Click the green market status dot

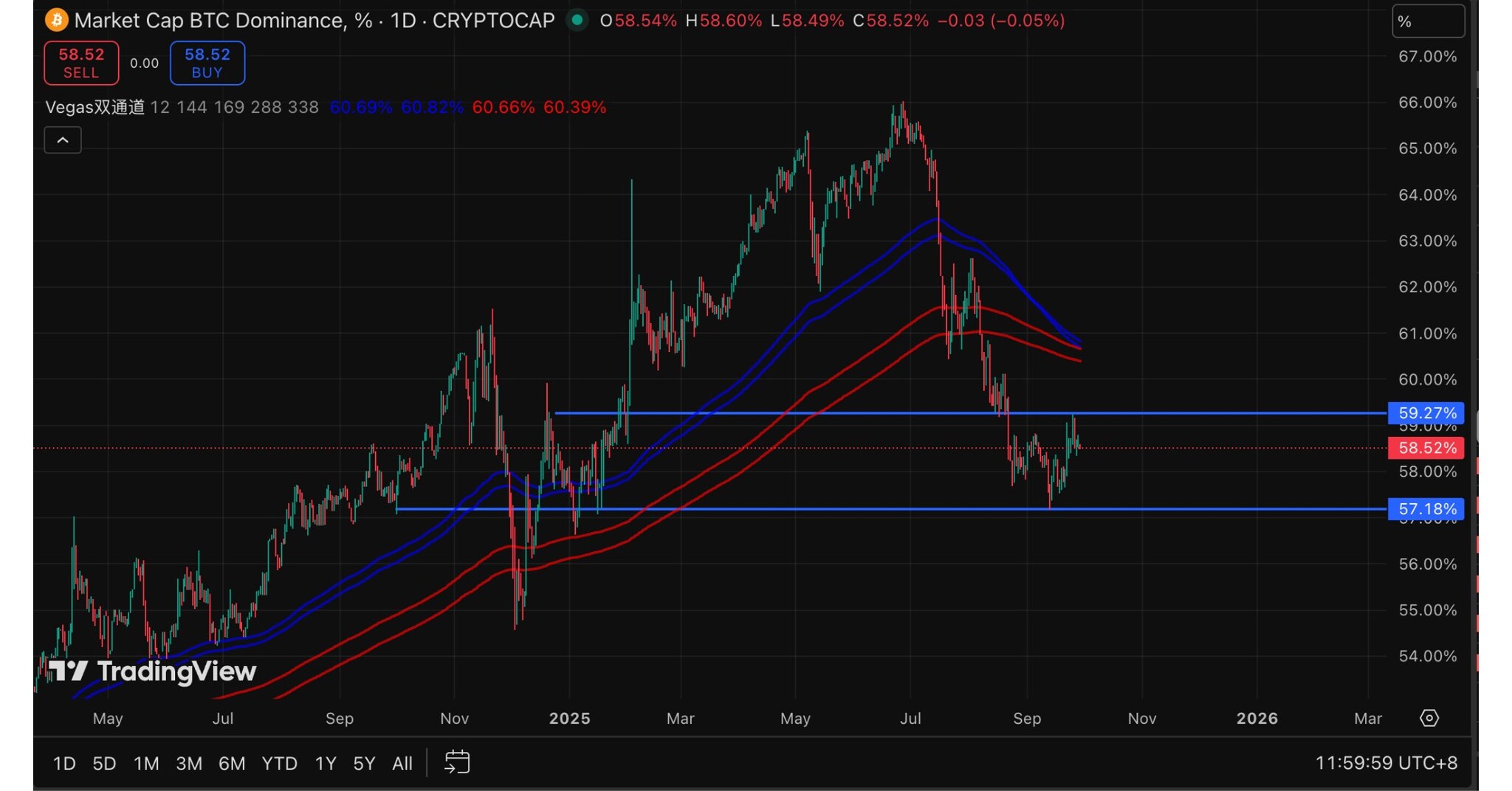[x=577, y=20]
